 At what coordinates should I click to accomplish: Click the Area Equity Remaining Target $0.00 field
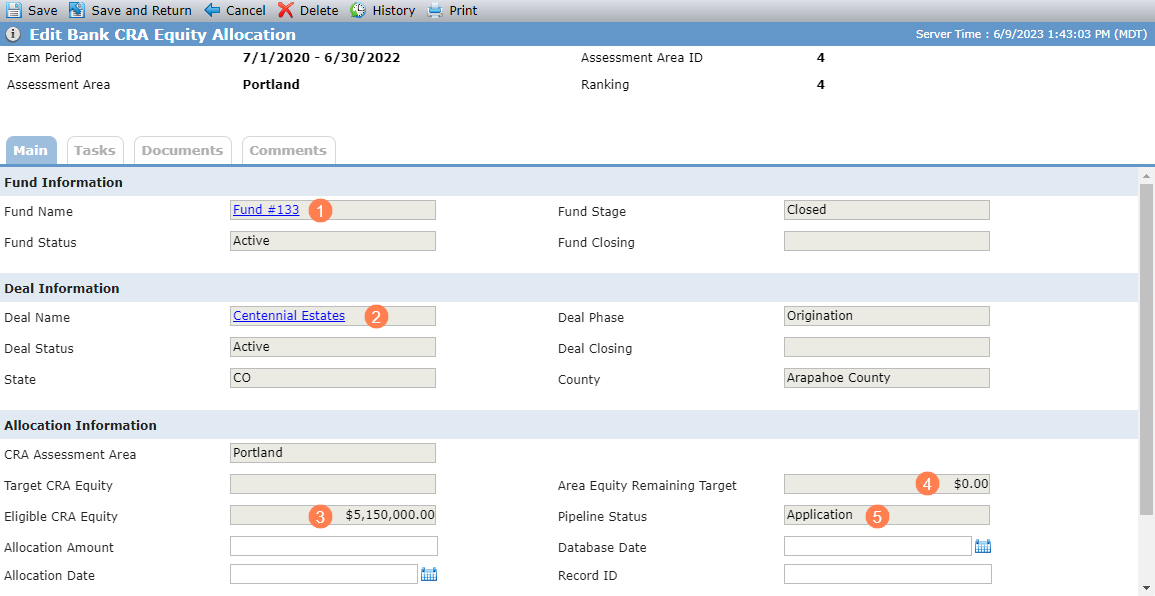pos(887,484)
